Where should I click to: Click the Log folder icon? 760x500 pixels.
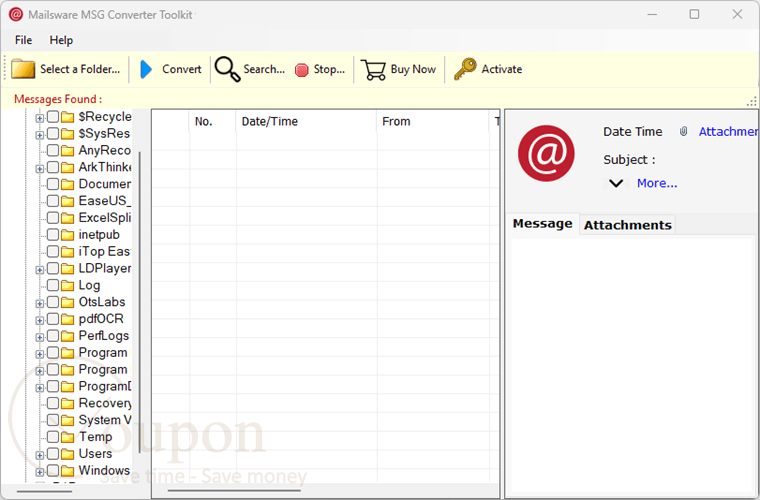[x=67, y=285]
